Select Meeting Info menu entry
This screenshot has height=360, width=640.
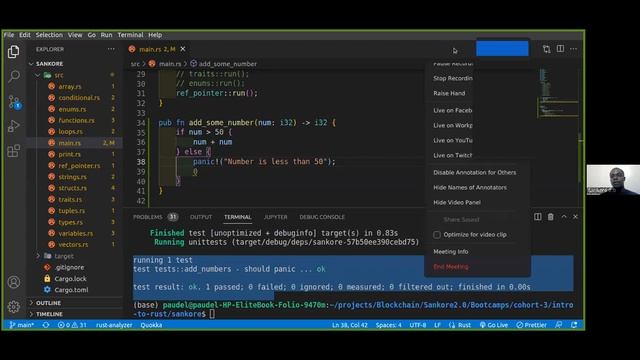[x=451, y=252]
